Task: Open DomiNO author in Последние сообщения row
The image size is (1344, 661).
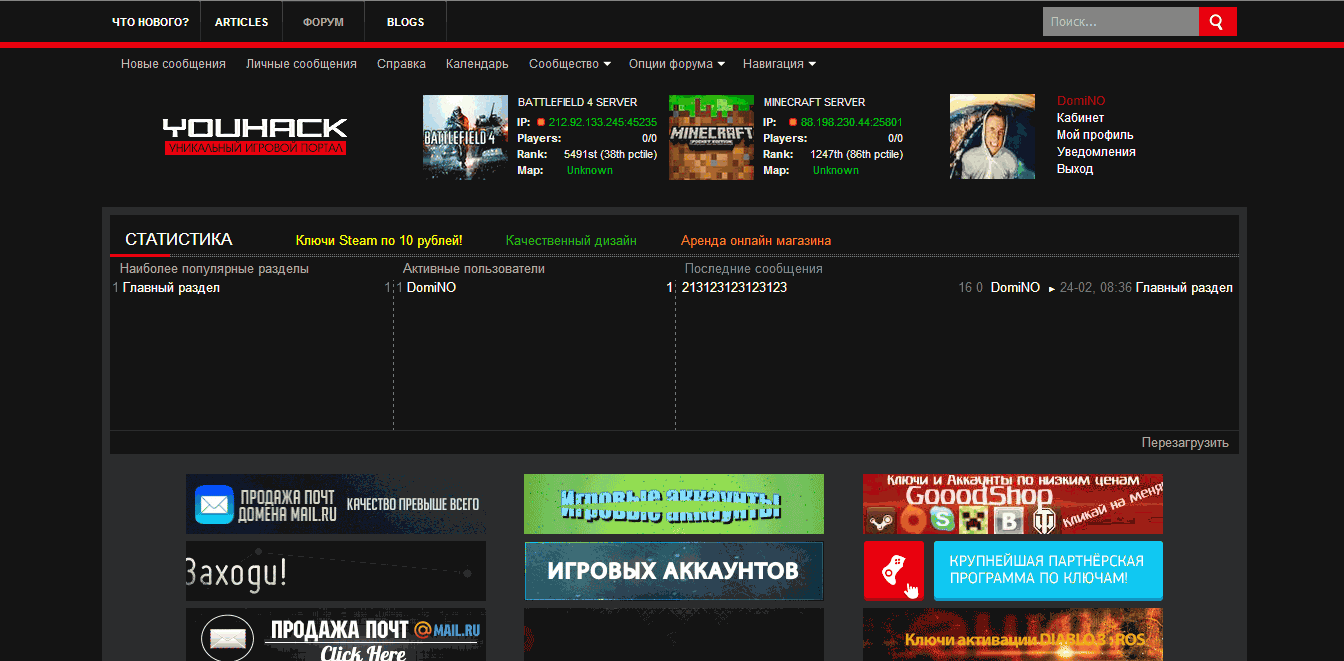Action: point(1015,288)
